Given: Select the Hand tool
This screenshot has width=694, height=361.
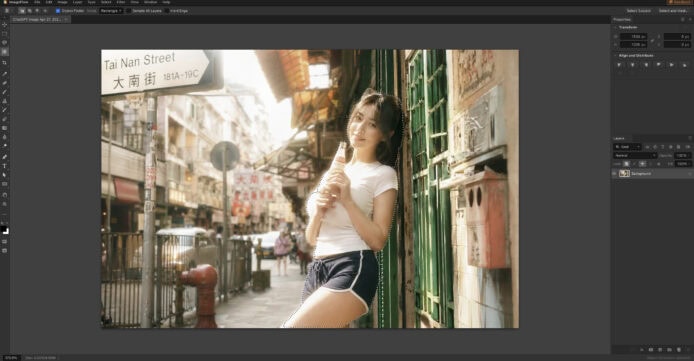Looking at the screenshot, I should (x=4, y=195).
